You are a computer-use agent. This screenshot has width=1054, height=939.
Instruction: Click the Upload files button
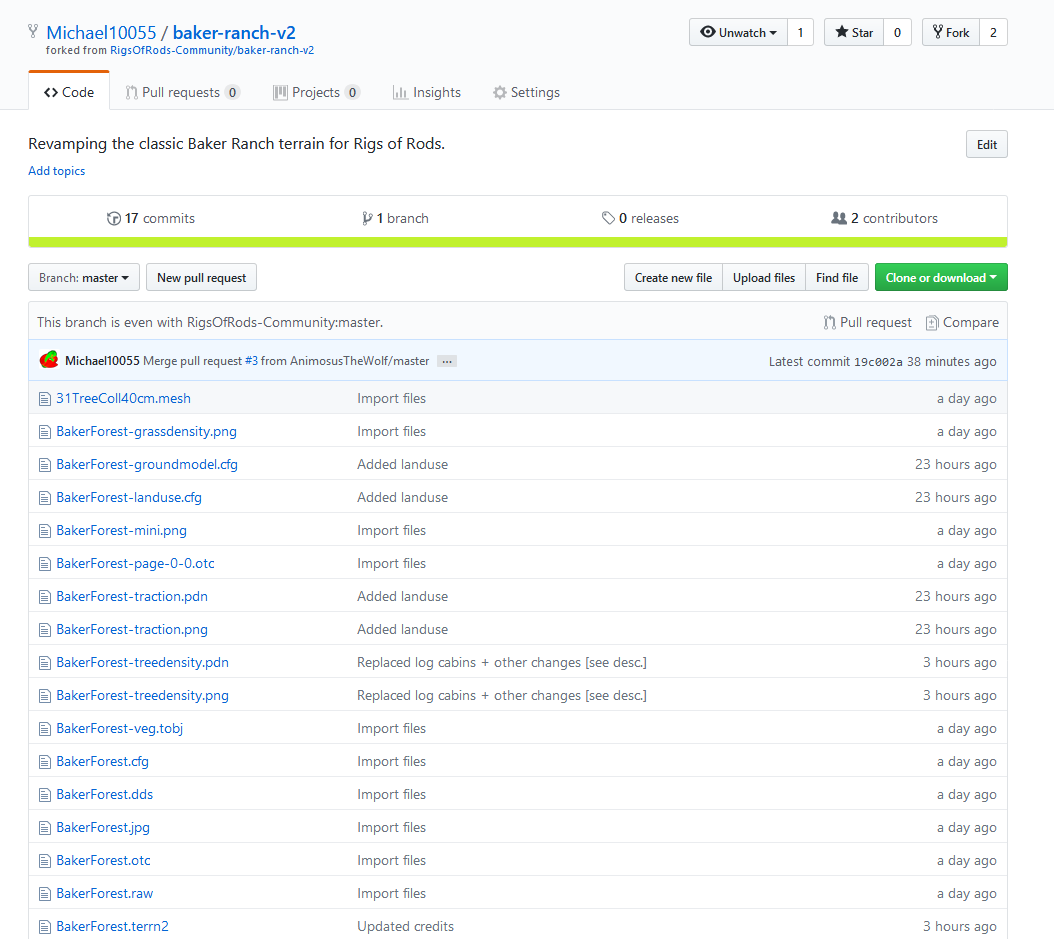click(x=764, y=278)
